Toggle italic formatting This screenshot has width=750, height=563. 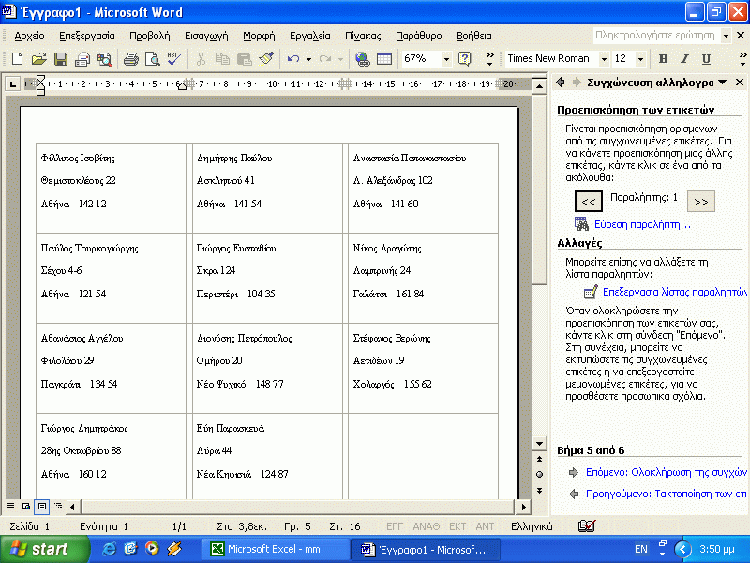tap(684, 59)
